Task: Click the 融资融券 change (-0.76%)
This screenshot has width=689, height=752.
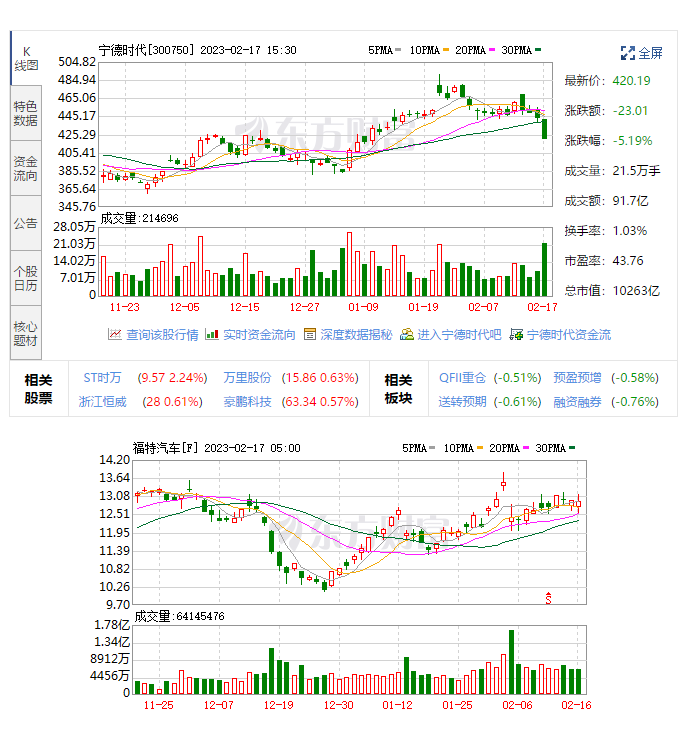Action: click(635, 401)
